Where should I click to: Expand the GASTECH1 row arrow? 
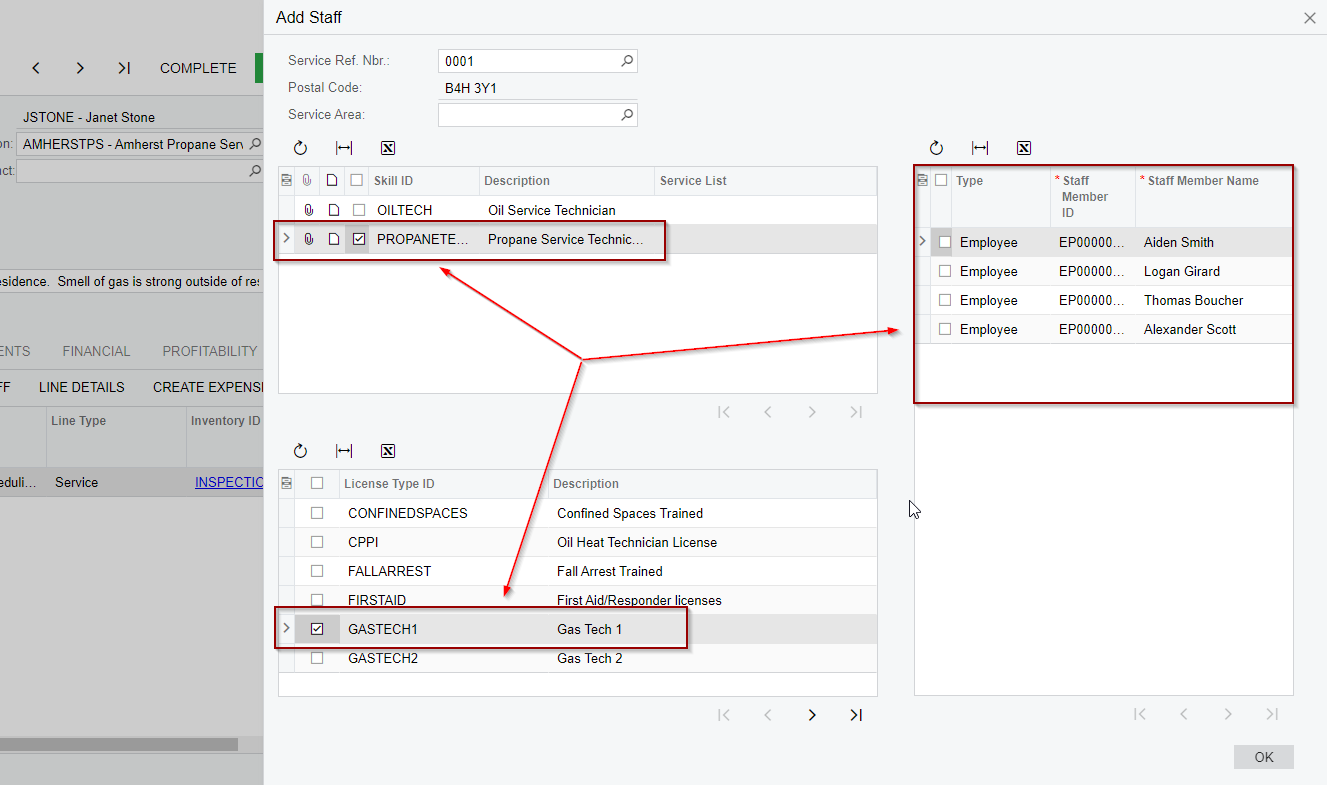(287, 629)
